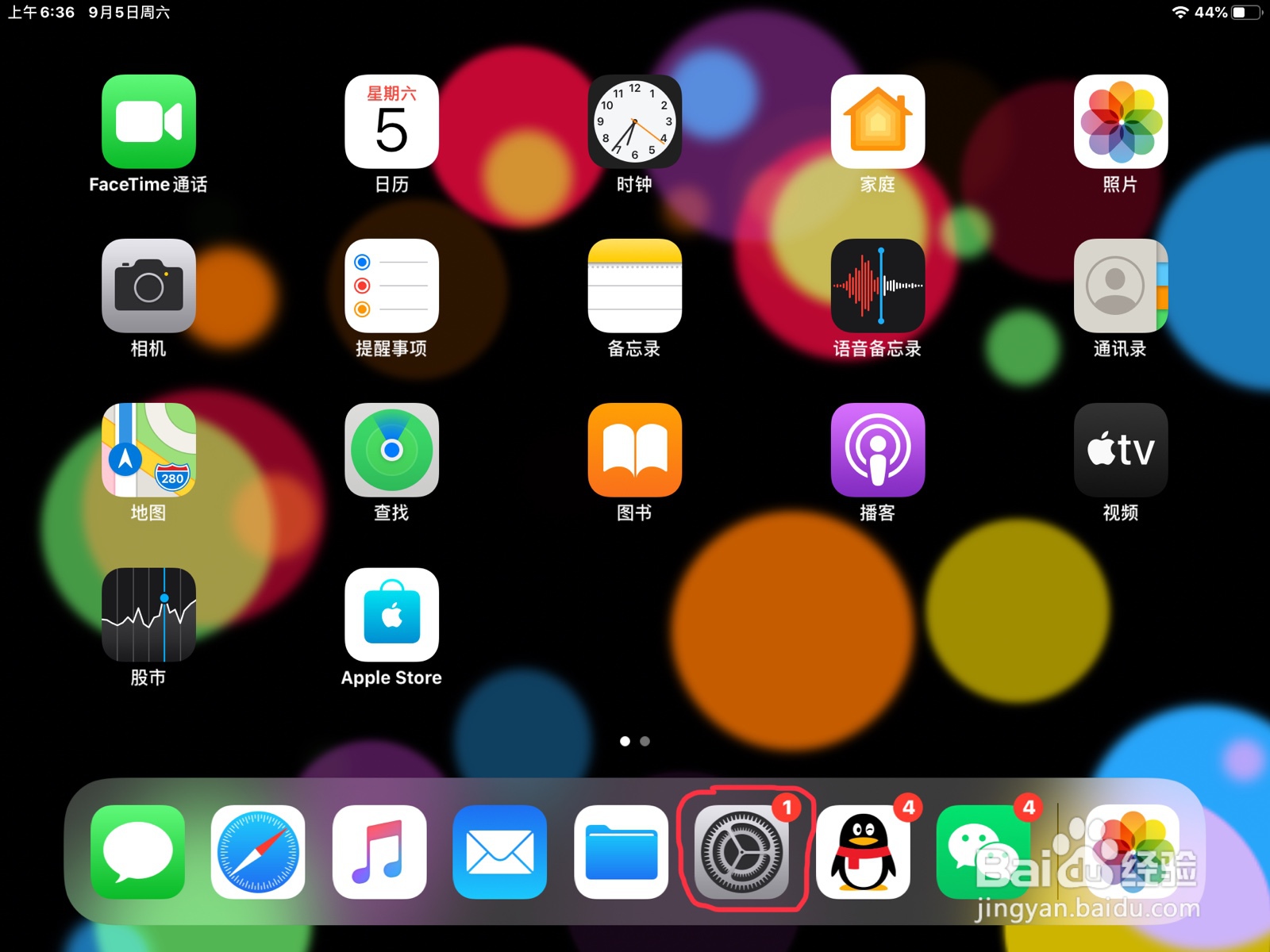The height and width of the screenshot is (952, 1270).
Task: Open the Apple Store app
Action: coord(391,614)
